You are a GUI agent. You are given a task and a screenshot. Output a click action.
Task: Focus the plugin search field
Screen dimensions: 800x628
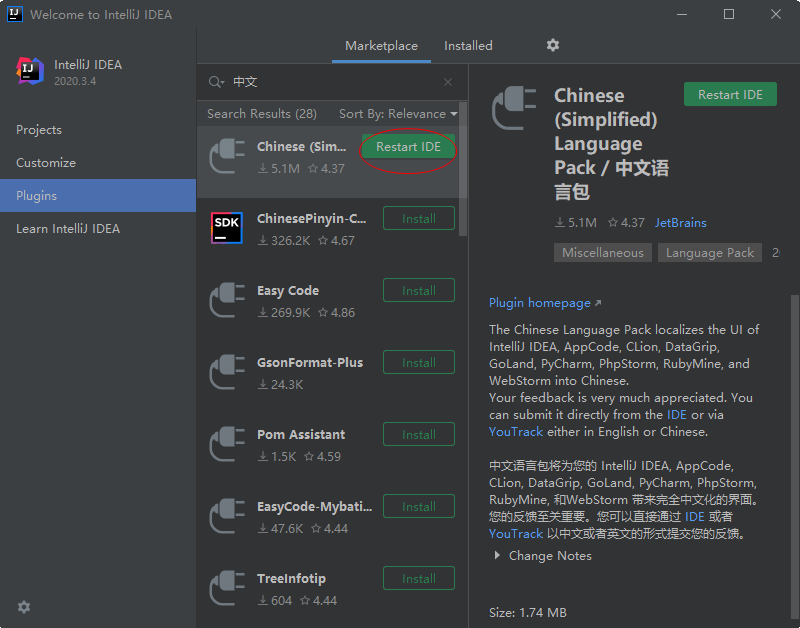point(334,82)
